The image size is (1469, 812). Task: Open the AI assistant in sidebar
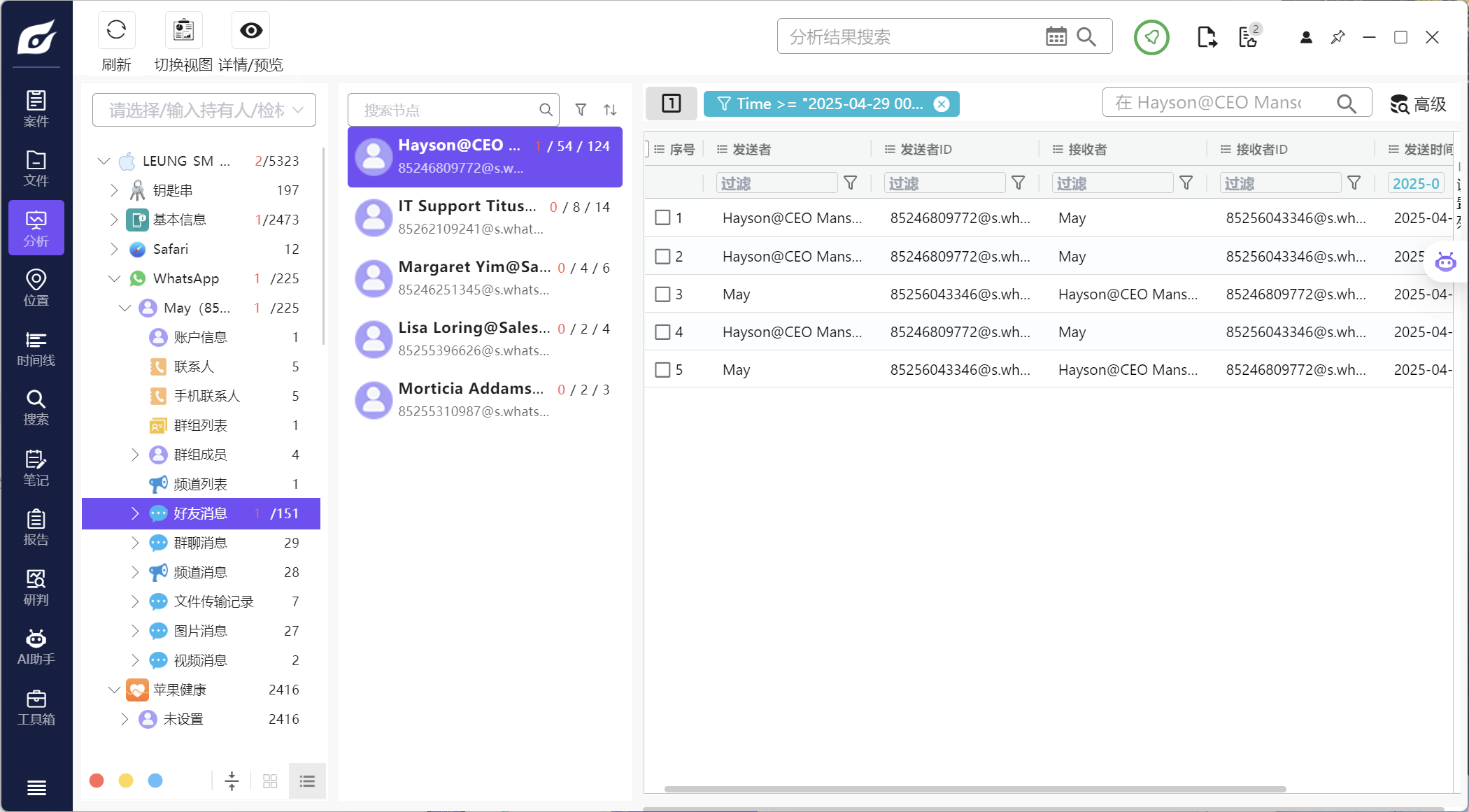36,646
